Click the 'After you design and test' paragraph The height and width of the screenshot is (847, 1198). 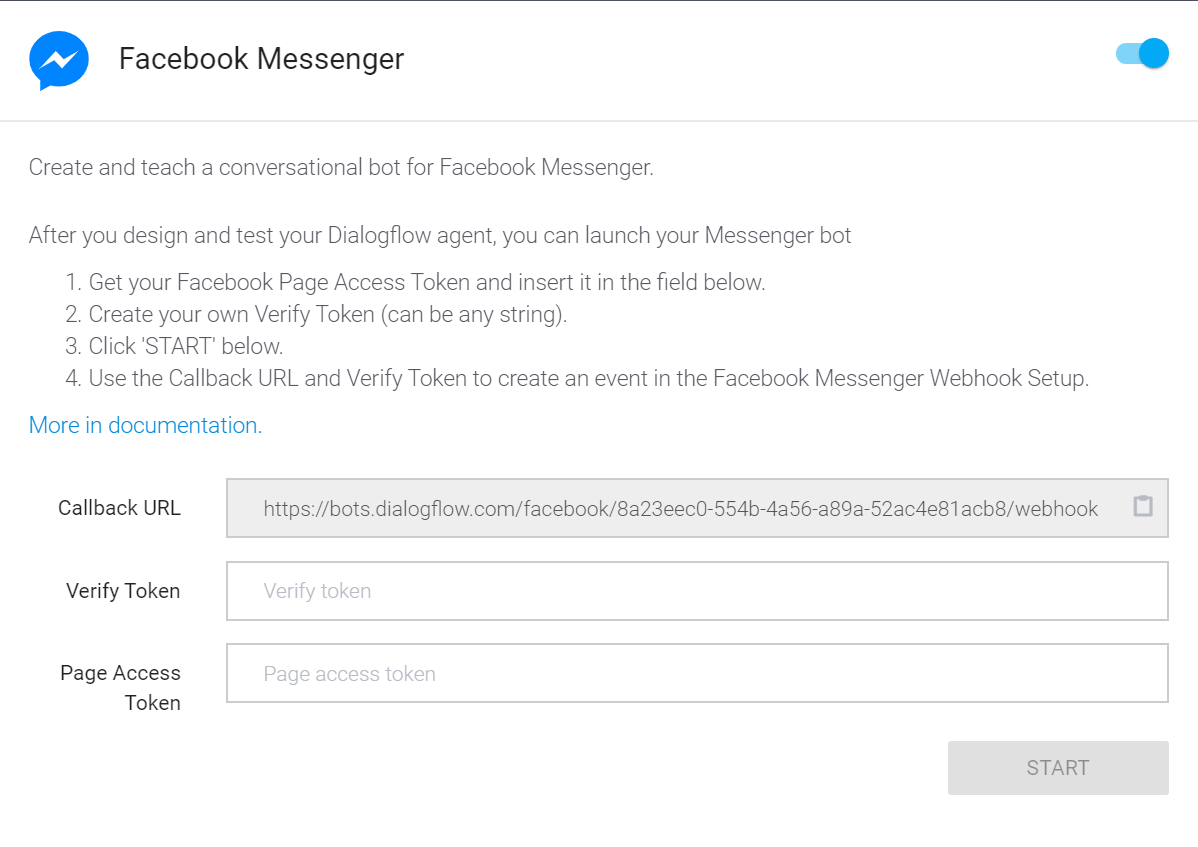[x=440, y=236]
